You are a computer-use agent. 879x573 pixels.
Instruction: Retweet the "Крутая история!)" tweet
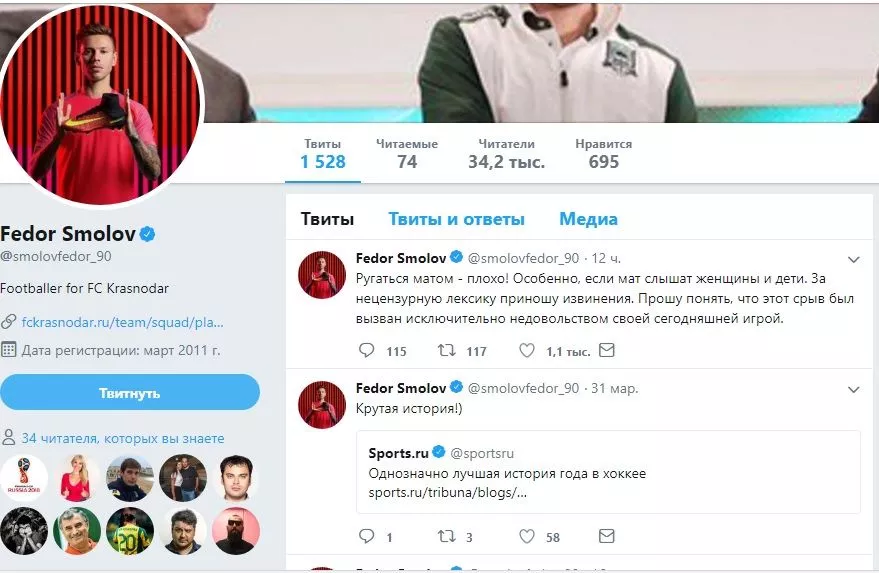(447, 537)
